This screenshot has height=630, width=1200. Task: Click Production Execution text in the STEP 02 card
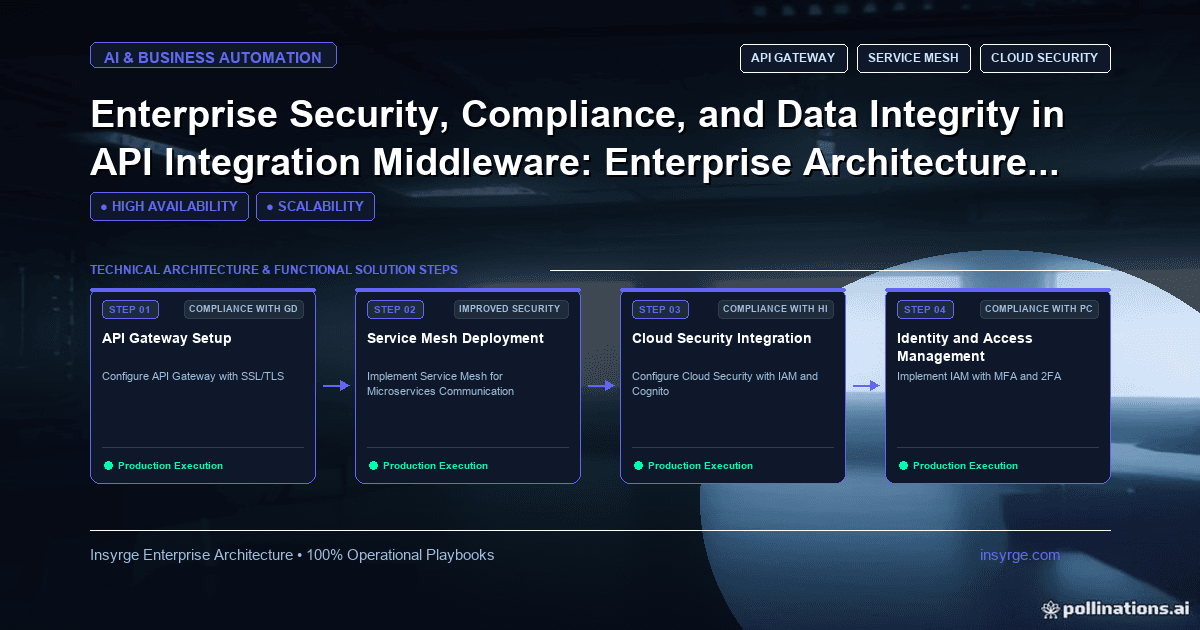point(435,466)
